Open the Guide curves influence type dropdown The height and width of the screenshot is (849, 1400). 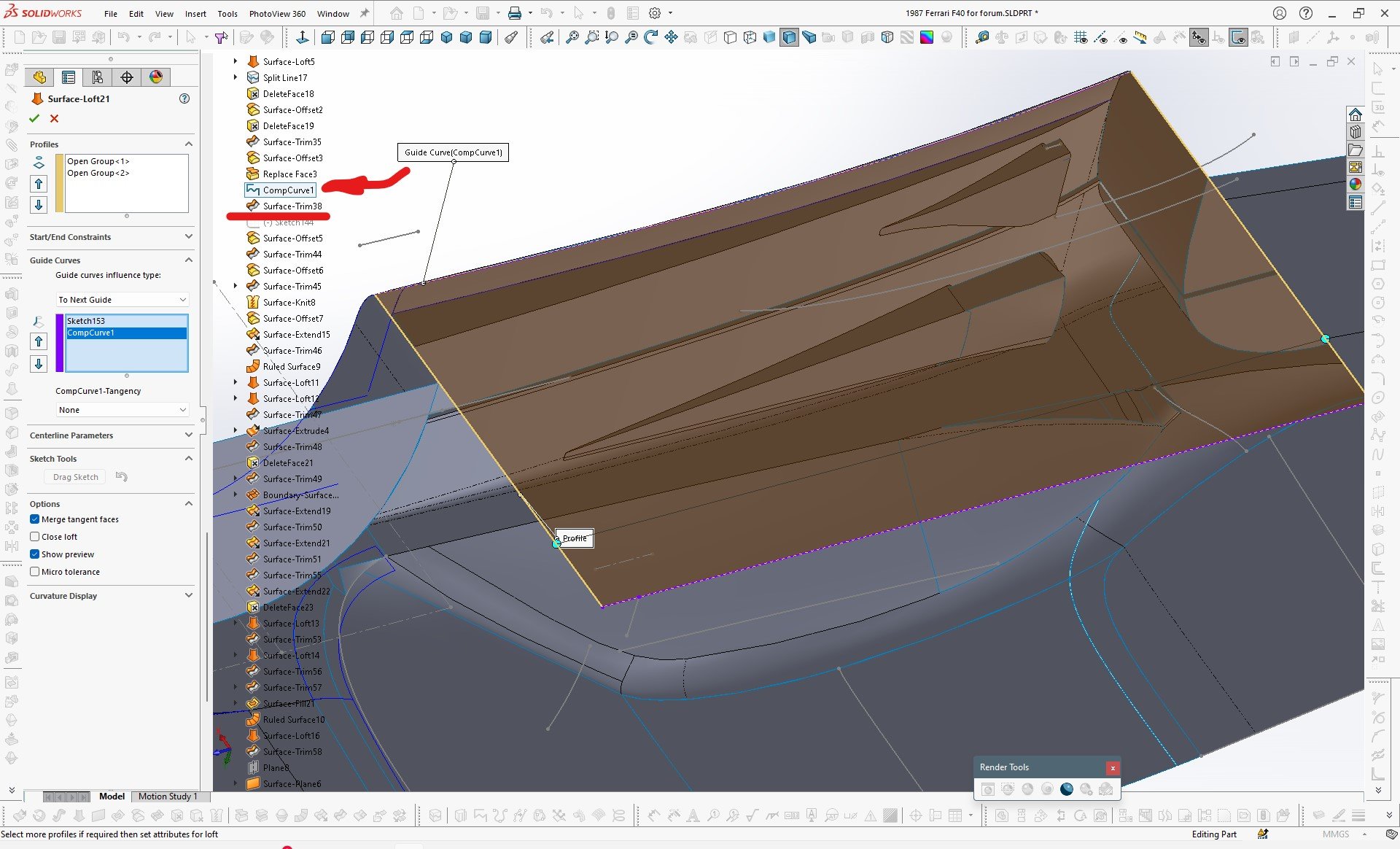[x=122, y=300]
